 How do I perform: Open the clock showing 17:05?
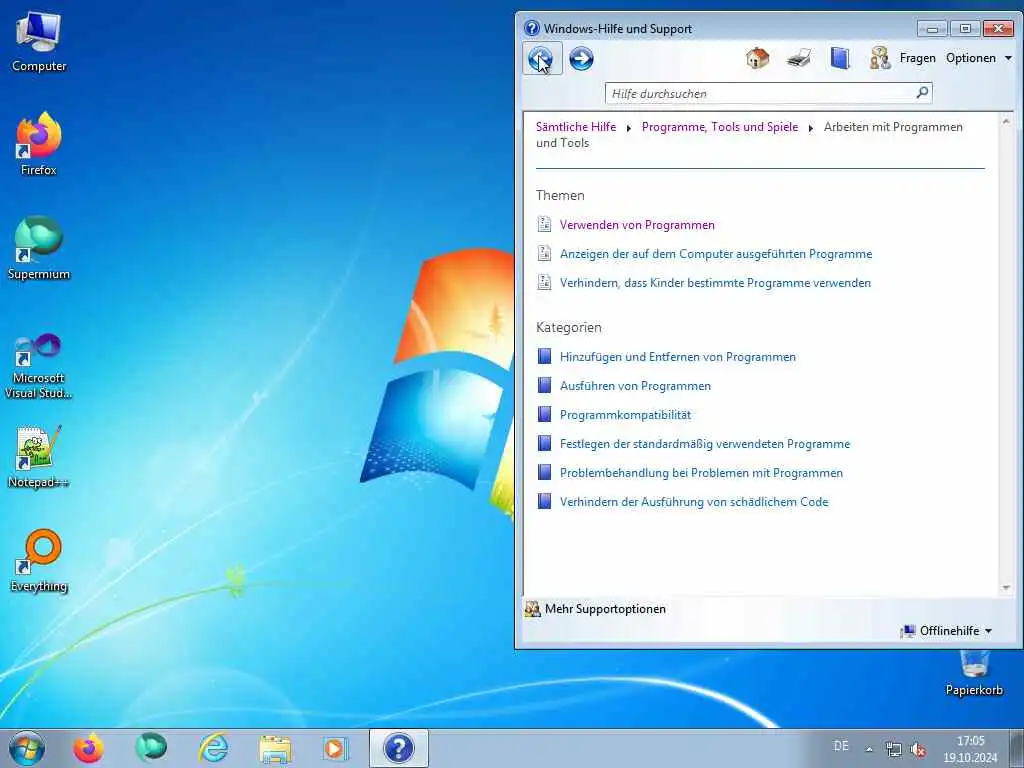[970, 749]
